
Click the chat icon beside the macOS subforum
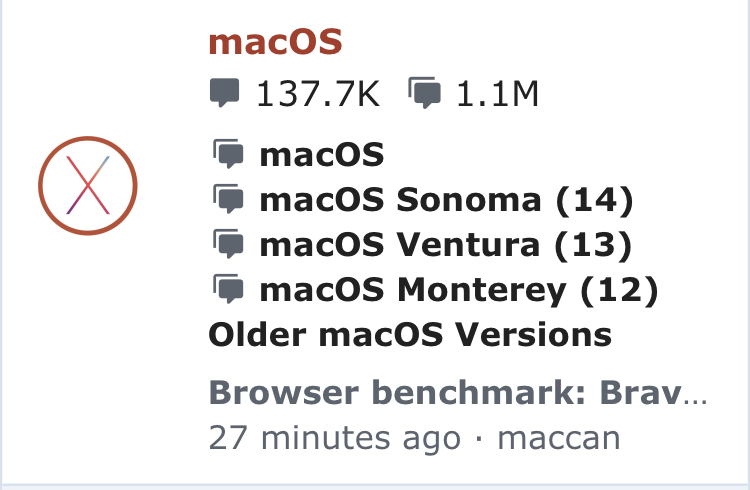point(228,154)
